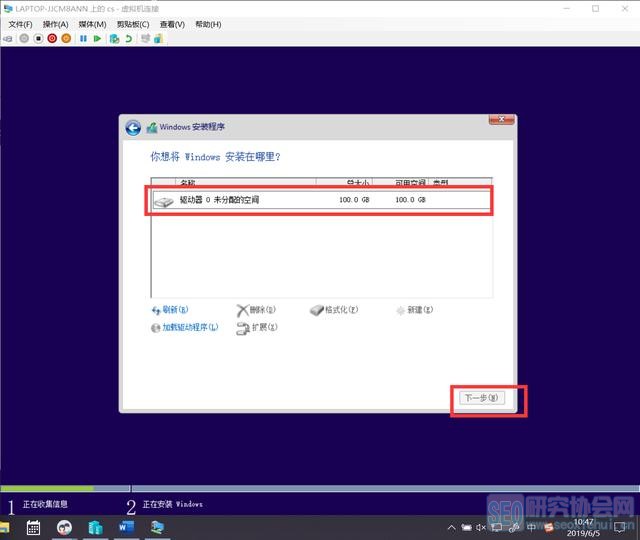The image size is (640, 540).
Task: Click 删除(D) partition option
Action: point(256,310)
